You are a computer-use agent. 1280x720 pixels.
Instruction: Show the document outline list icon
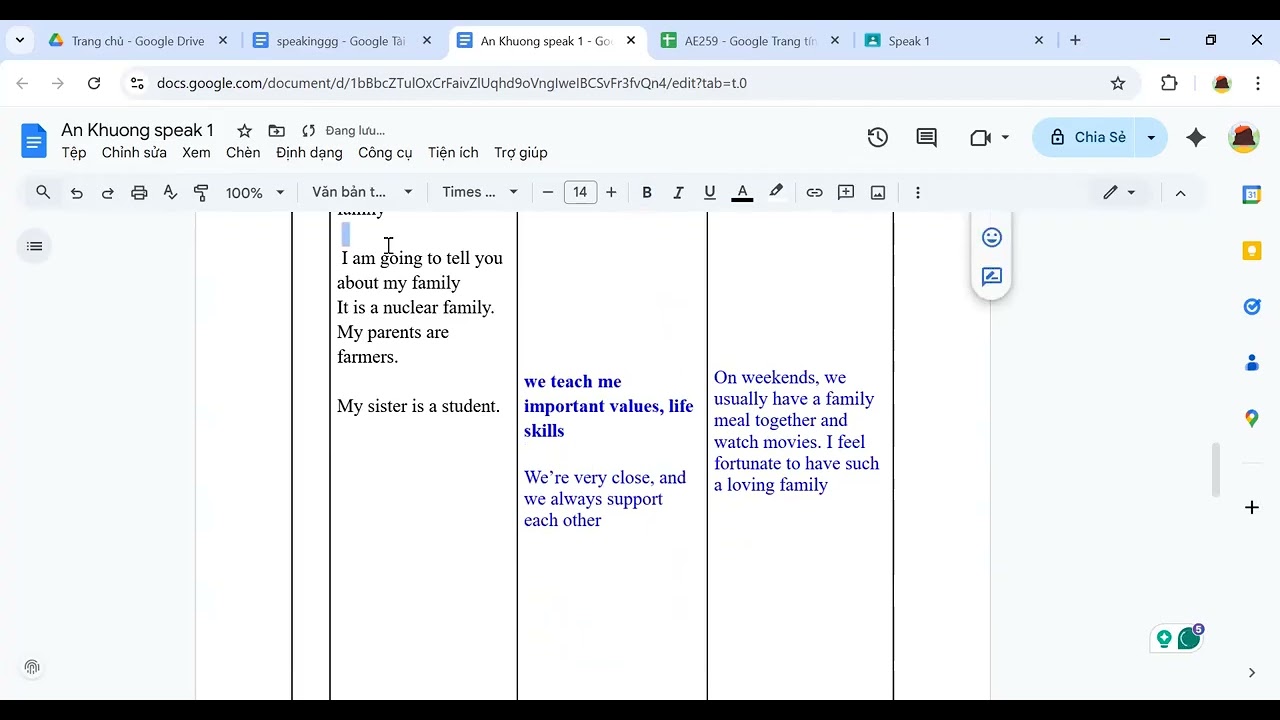point(35,246)
